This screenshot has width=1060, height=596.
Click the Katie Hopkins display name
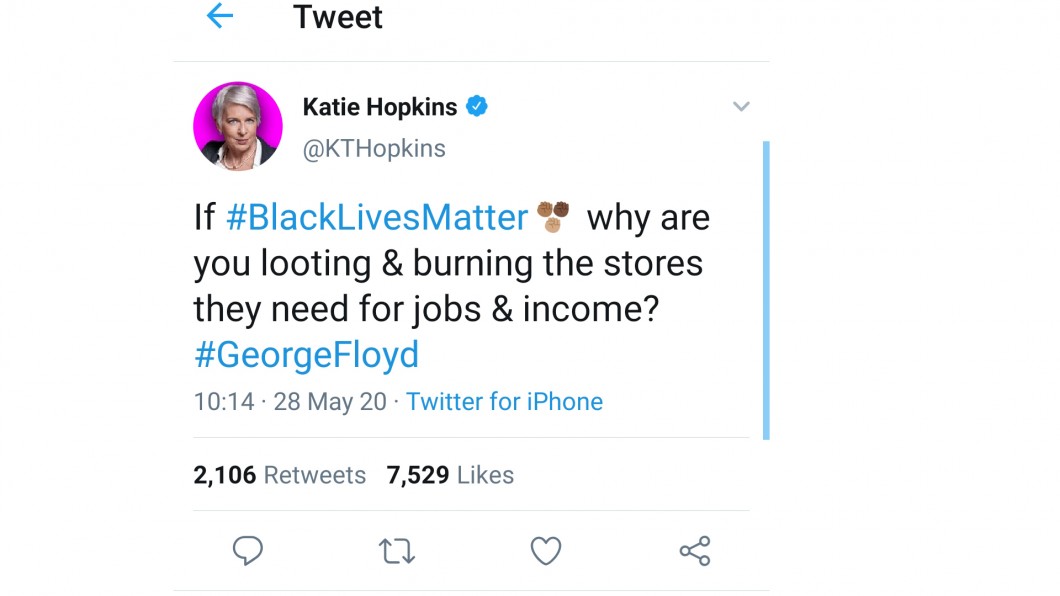tap(380, 107)
